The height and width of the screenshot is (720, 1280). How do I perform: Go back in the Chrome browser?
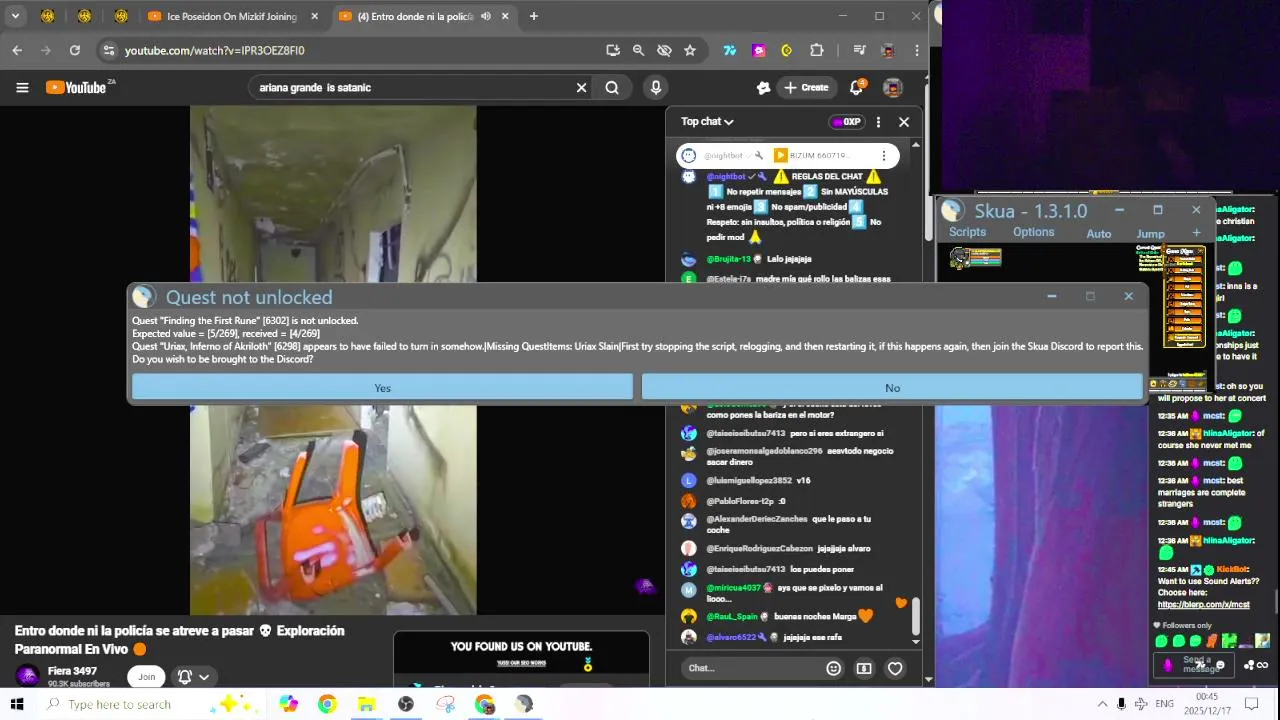click(x=17, y=50)
